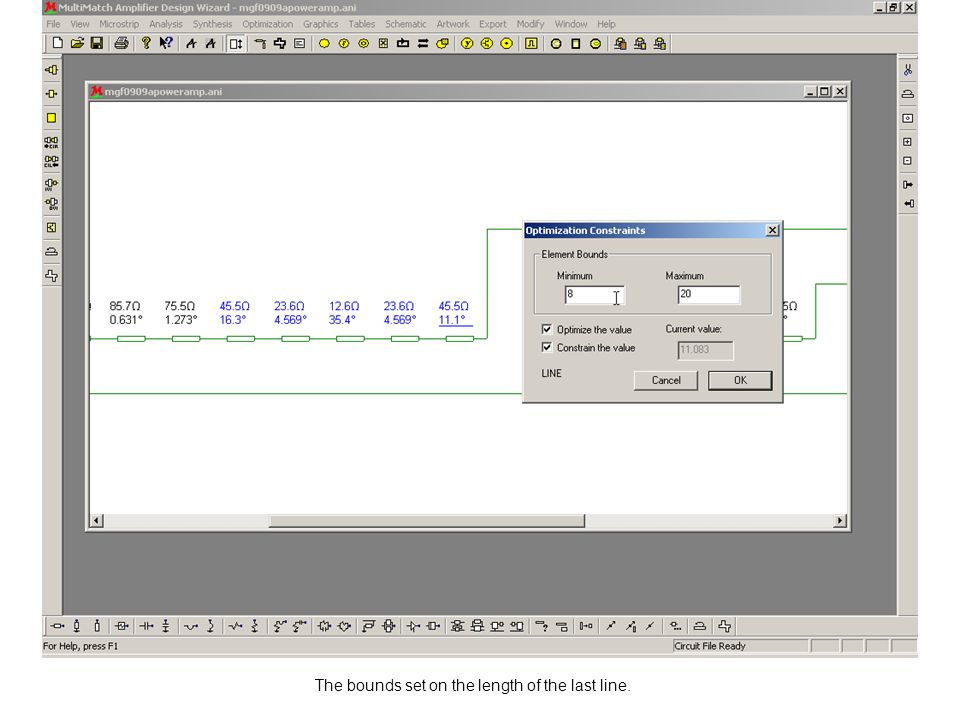Screen dimensions: 960x720
Task: Open the Microstrip menu
Action: click(119, 24)
